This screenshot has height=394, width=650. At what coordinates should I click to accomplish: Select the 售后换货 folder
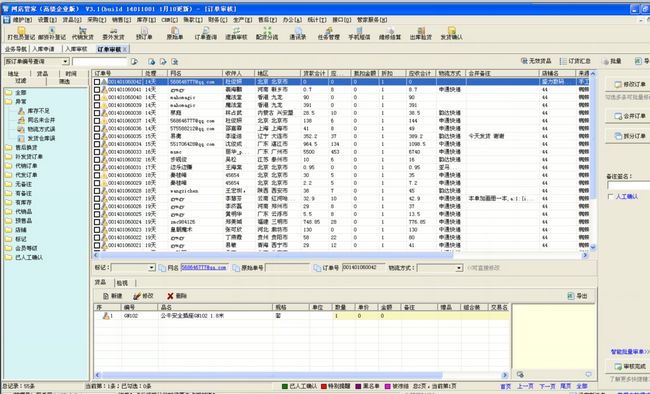pos(22,147)
